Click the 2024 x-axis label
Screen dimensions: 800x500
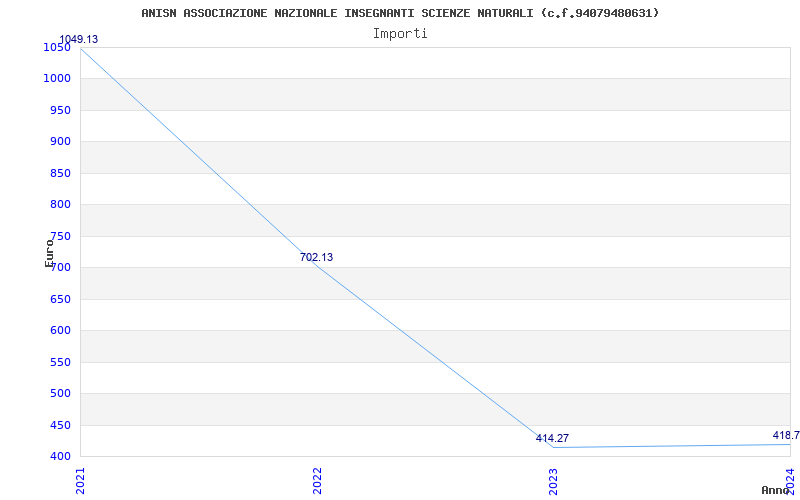click(x=790, y=481)
